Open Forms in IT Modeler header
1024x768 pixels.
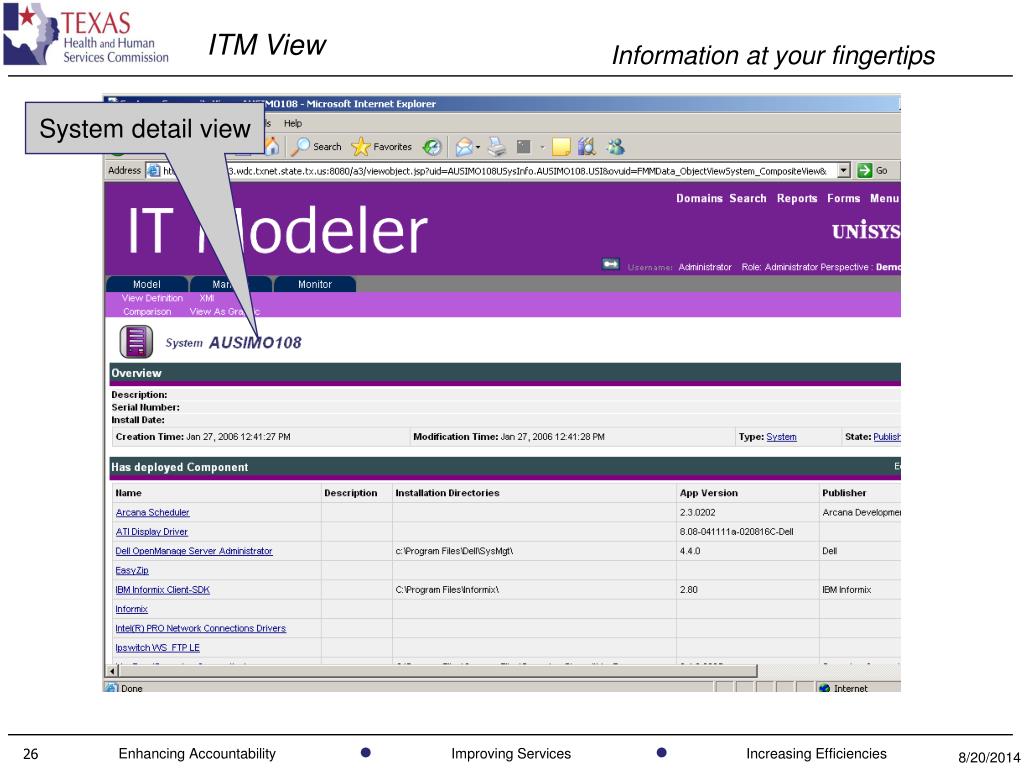tap(844, 199)
